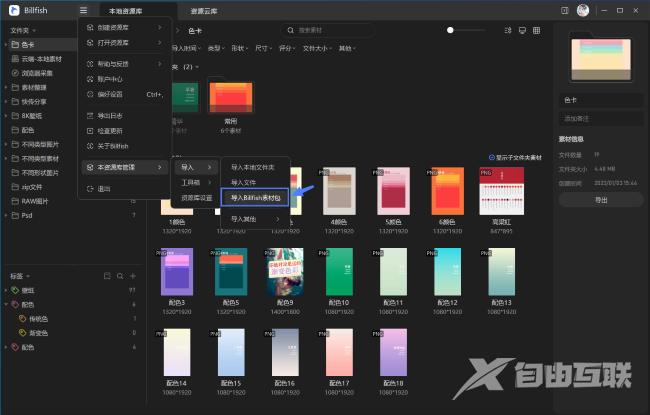This screenshot has width=650, height=415.
Task: Click the tag search magnifier icon
Action: tap(120, 276)
